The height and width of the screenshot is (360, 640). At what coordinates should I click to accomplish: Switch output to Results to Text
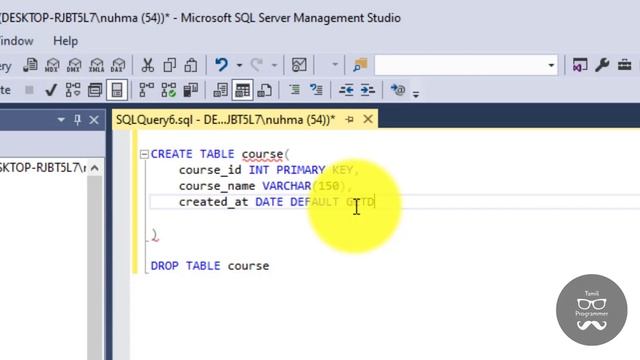pyautogui.click(x=220, y=90)
